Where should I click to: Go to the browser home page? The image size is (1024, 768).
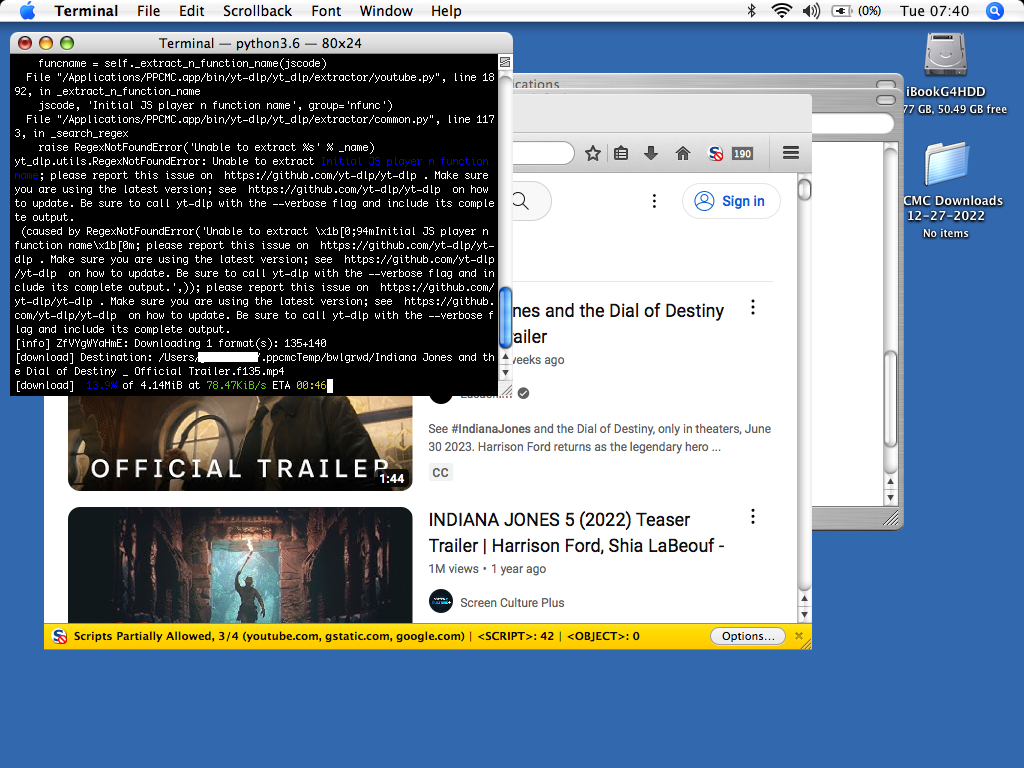(x=682, y=153)
